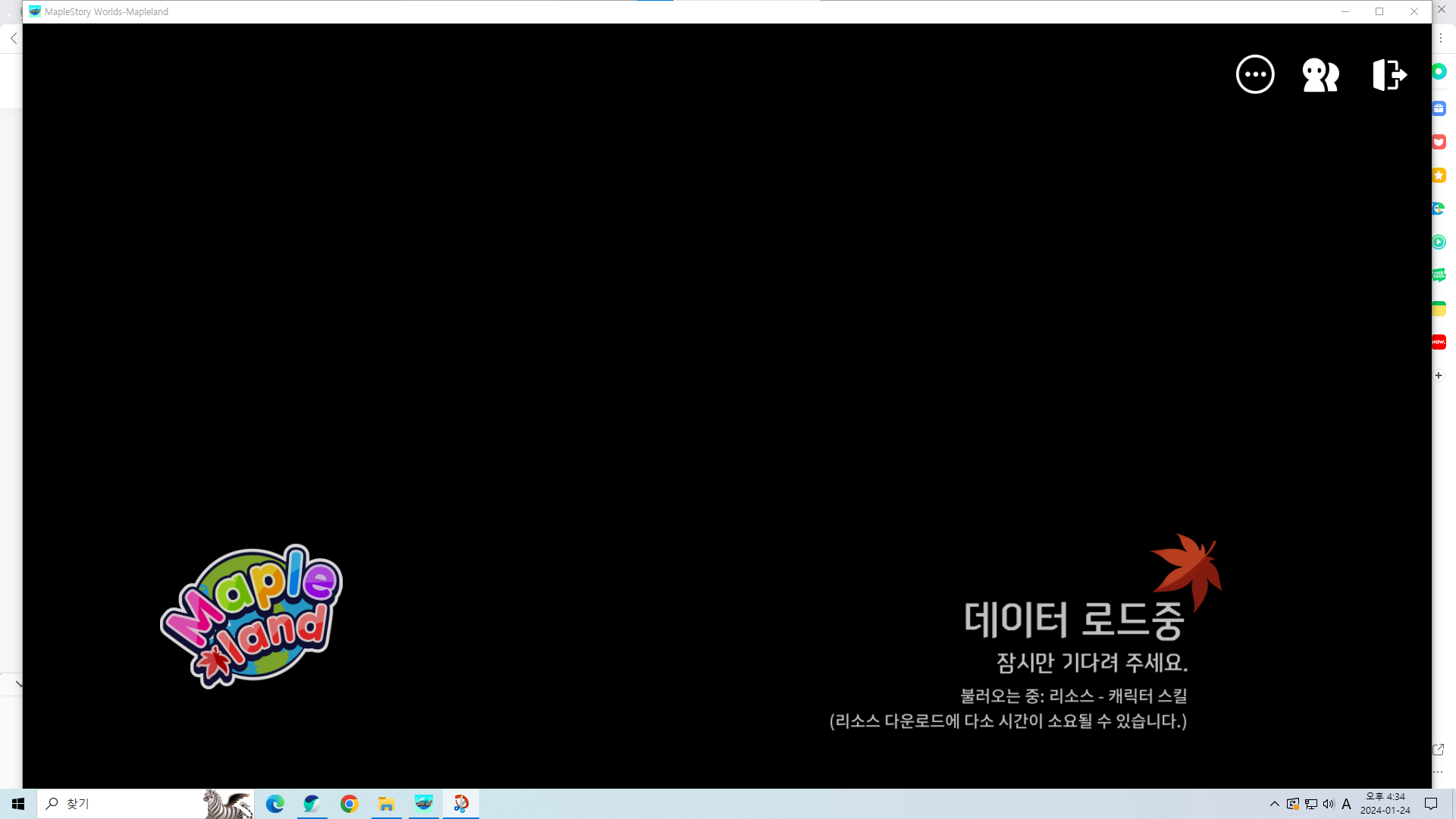1456x819 pixels.
Task: Click the exit world door icon
Action: (1389, 74)
